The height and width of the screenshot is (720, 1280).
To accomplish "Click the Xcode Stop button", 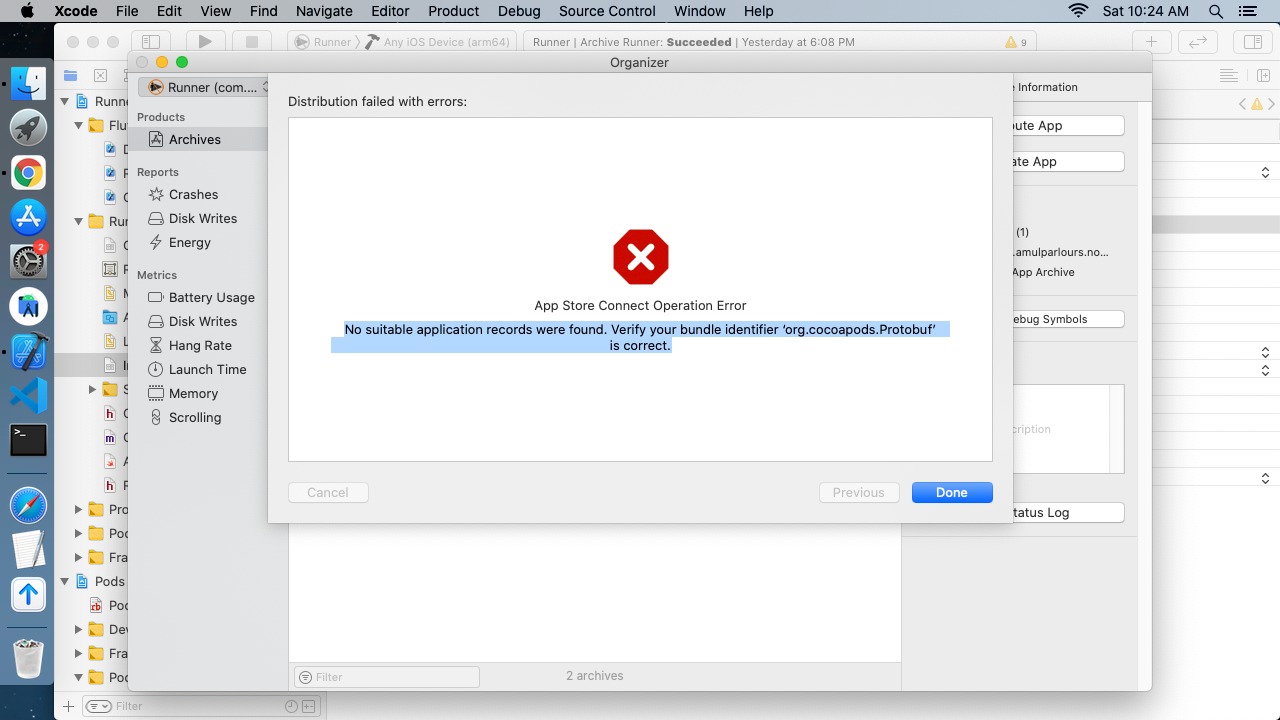I will point(252,42).
